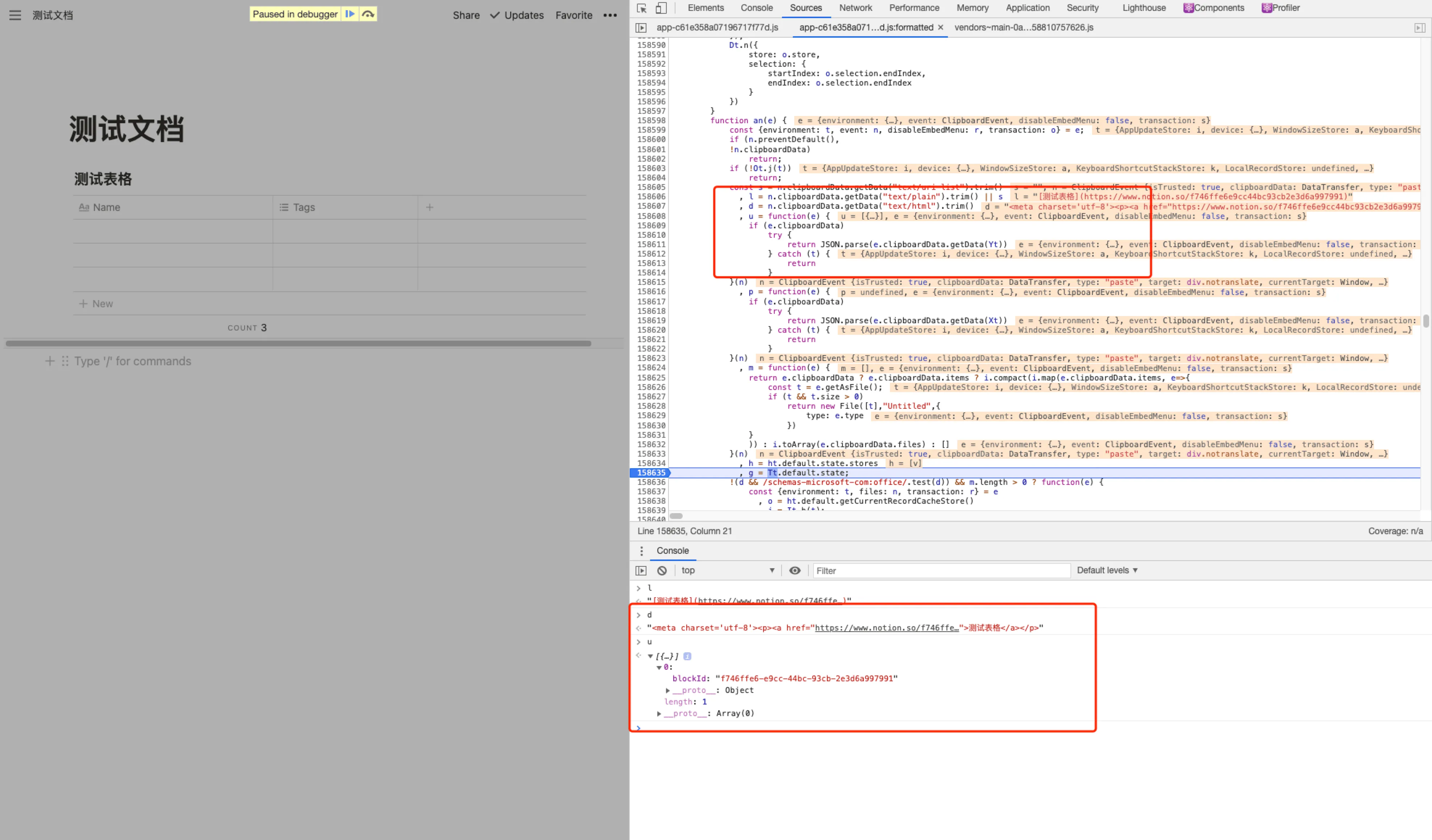1432x840 pixels.
Task: Open the console drawer three-dot menu
Action: tap(641, 551)
